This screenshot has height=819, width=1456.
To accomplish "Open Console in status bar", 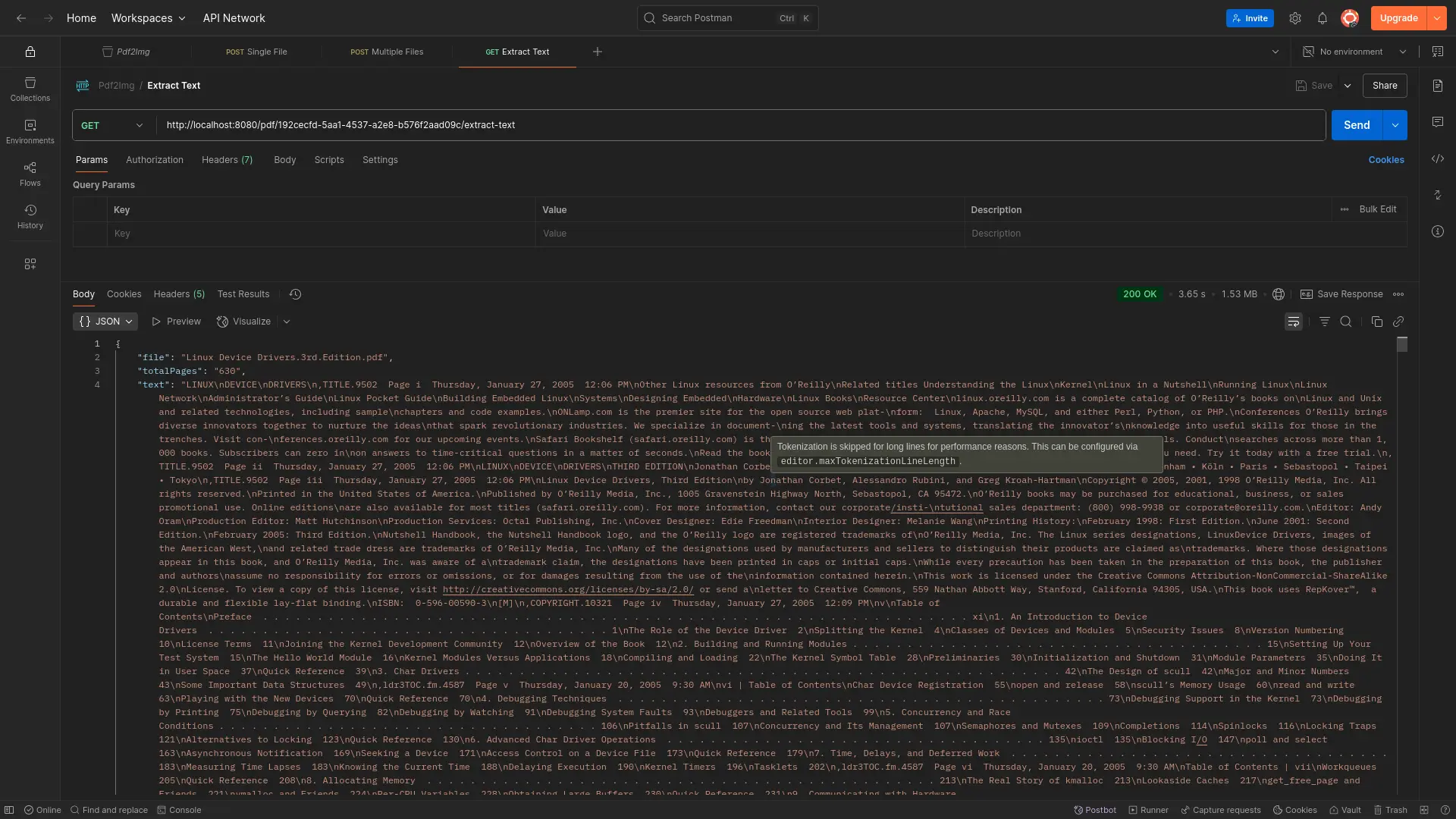I will click(179, 810).
